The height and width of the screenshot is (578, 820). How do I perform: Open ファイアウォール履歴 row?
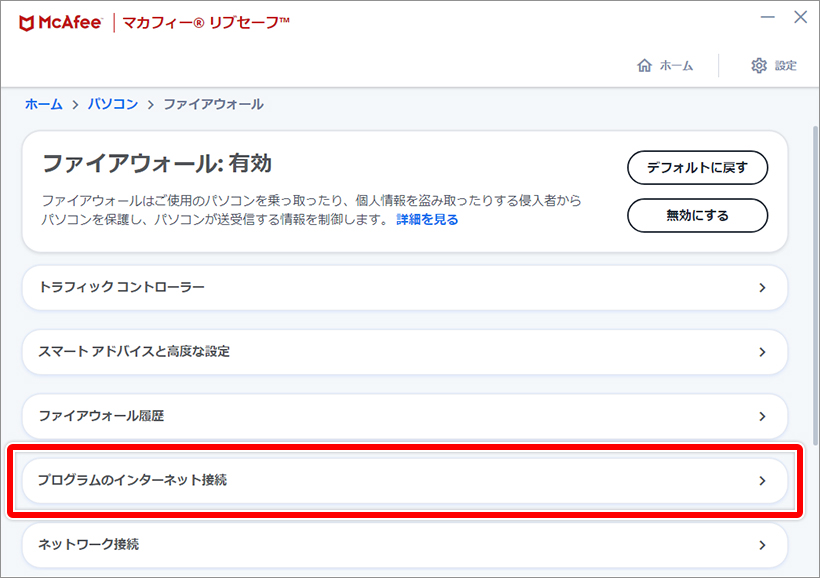(405, 416)
